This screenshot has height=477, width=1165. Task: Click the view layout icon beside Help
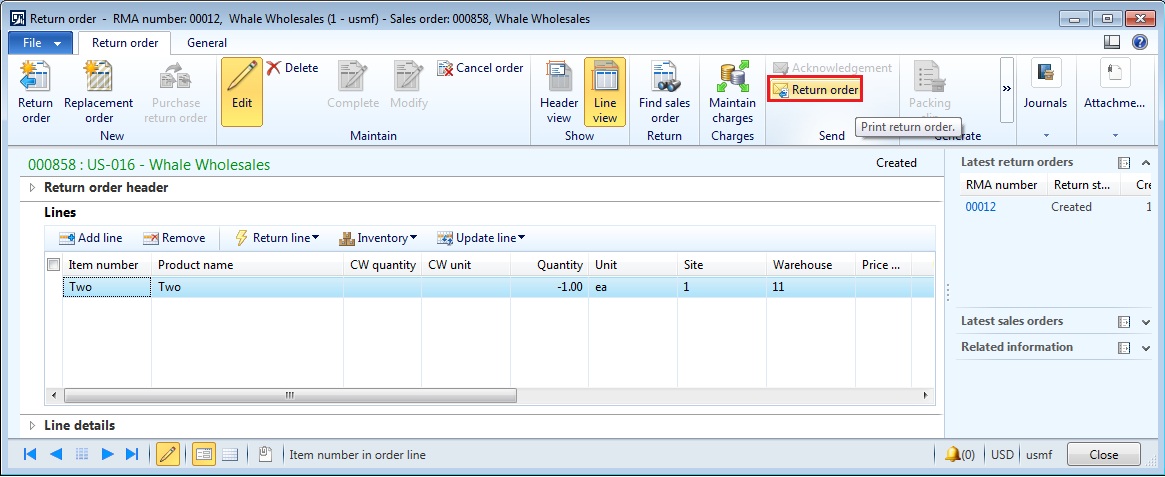pyautogui.click(x=1112, y=42)
